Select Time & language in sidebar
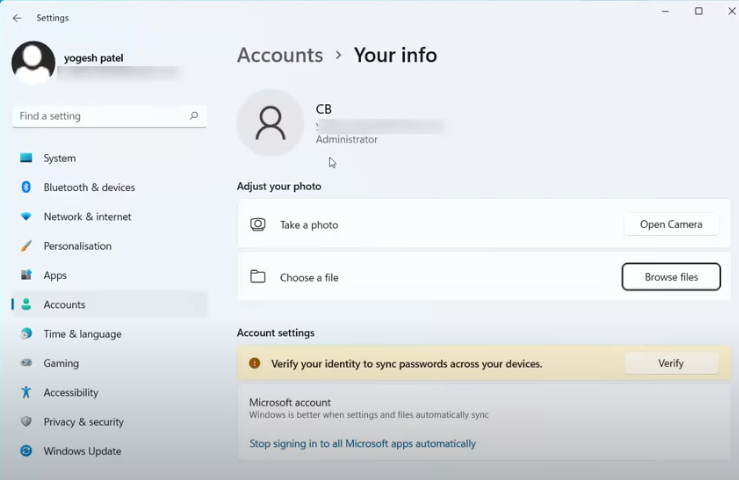This screenshot has width=739, height=480. (x=82, y=334)
